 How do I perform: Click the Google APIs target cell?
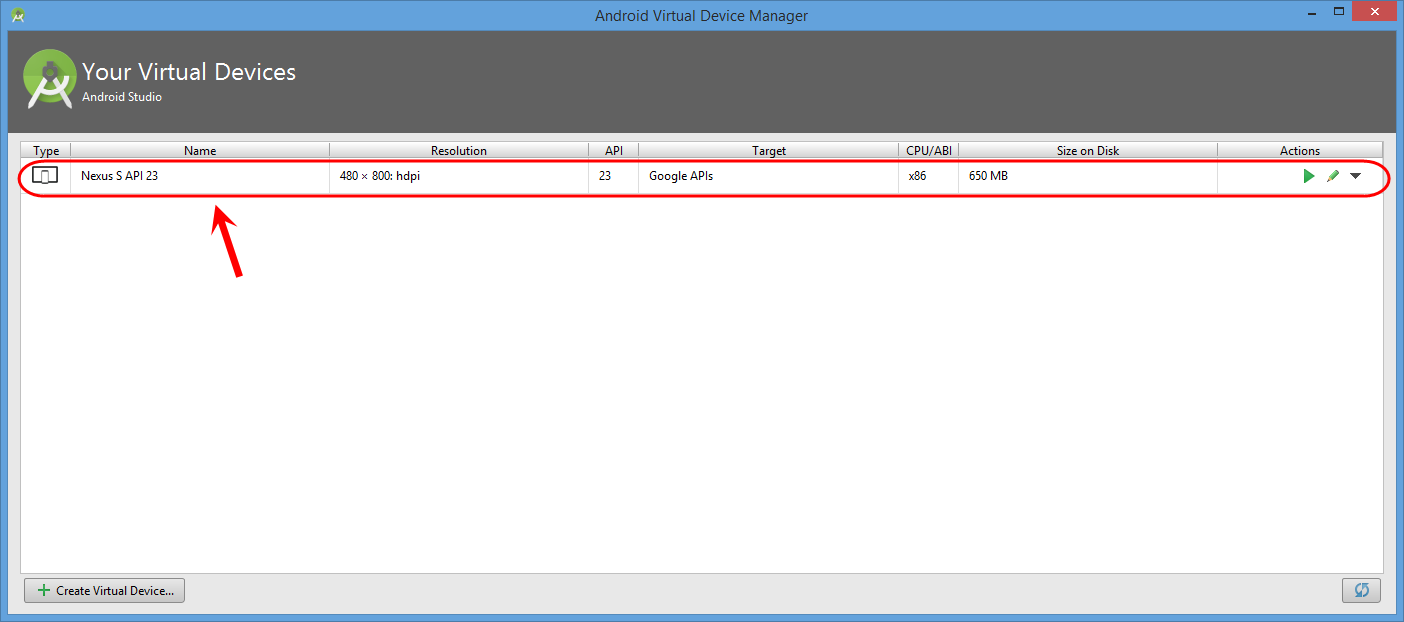click(x=768, y=176)
